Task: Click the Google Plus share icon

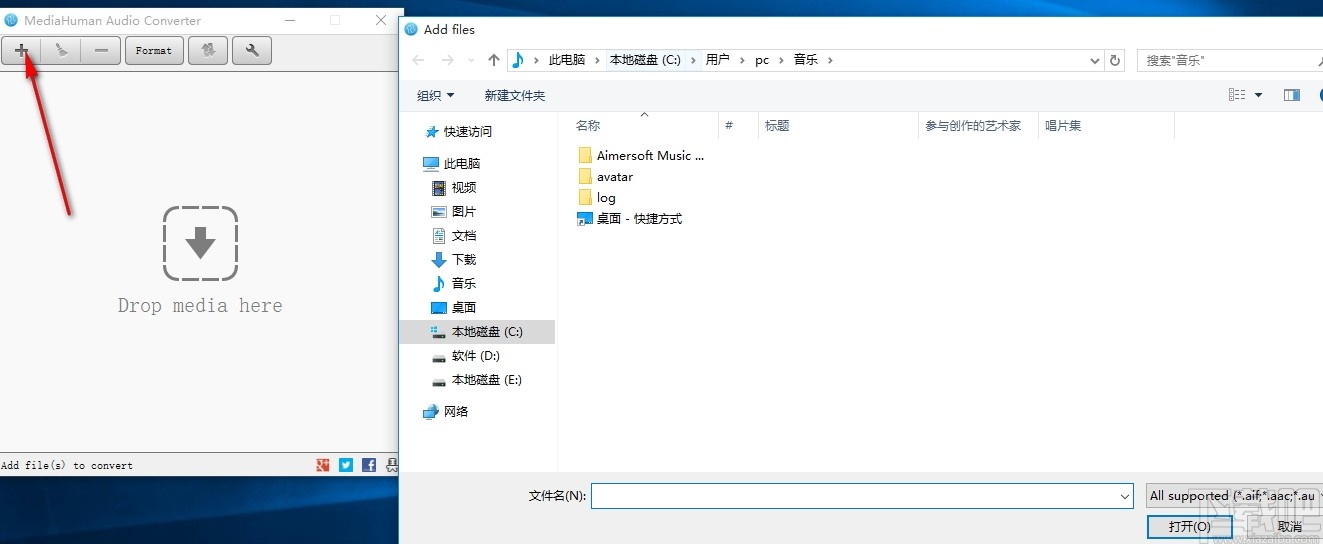Action: tap(322, 465)
